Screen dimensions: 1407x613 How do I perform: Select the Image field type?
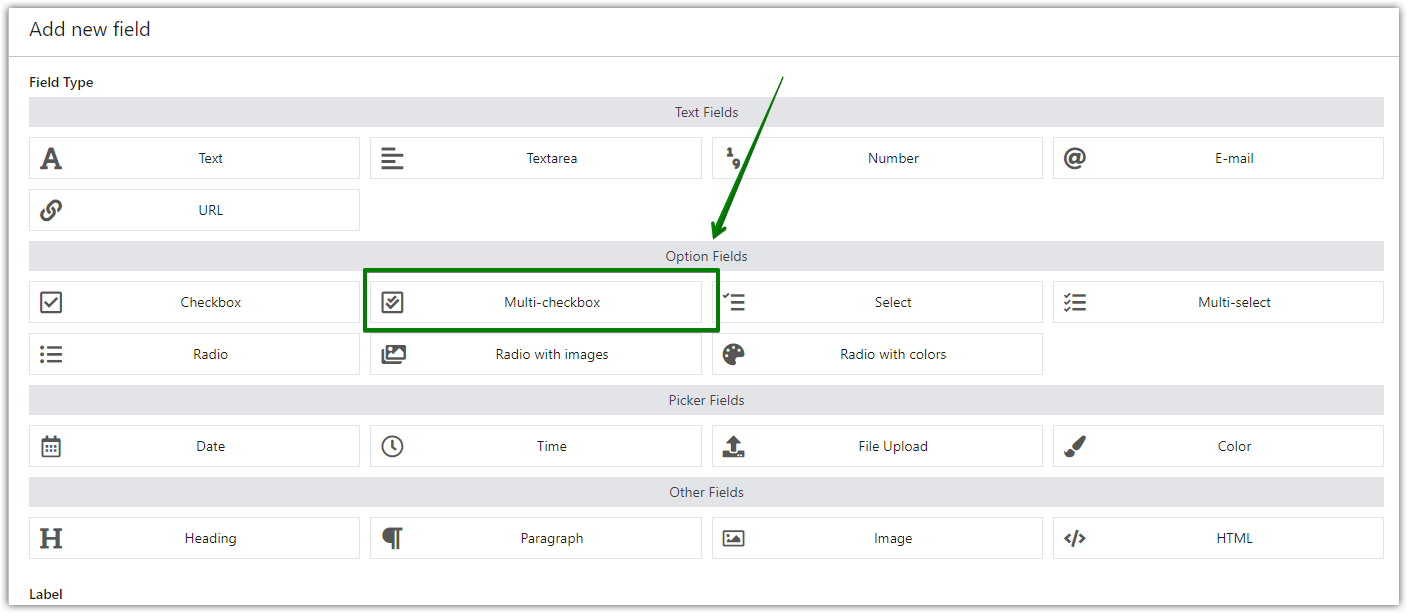[877, 538]
